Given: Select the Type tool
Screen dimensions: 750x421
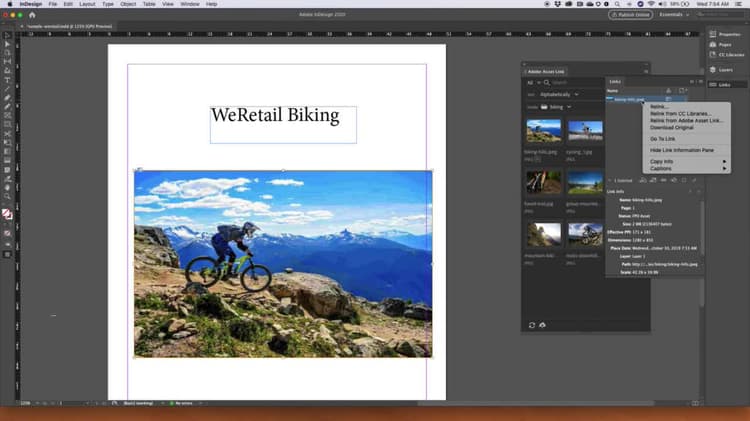Looking at the screenshot, I should coord(7,80).
